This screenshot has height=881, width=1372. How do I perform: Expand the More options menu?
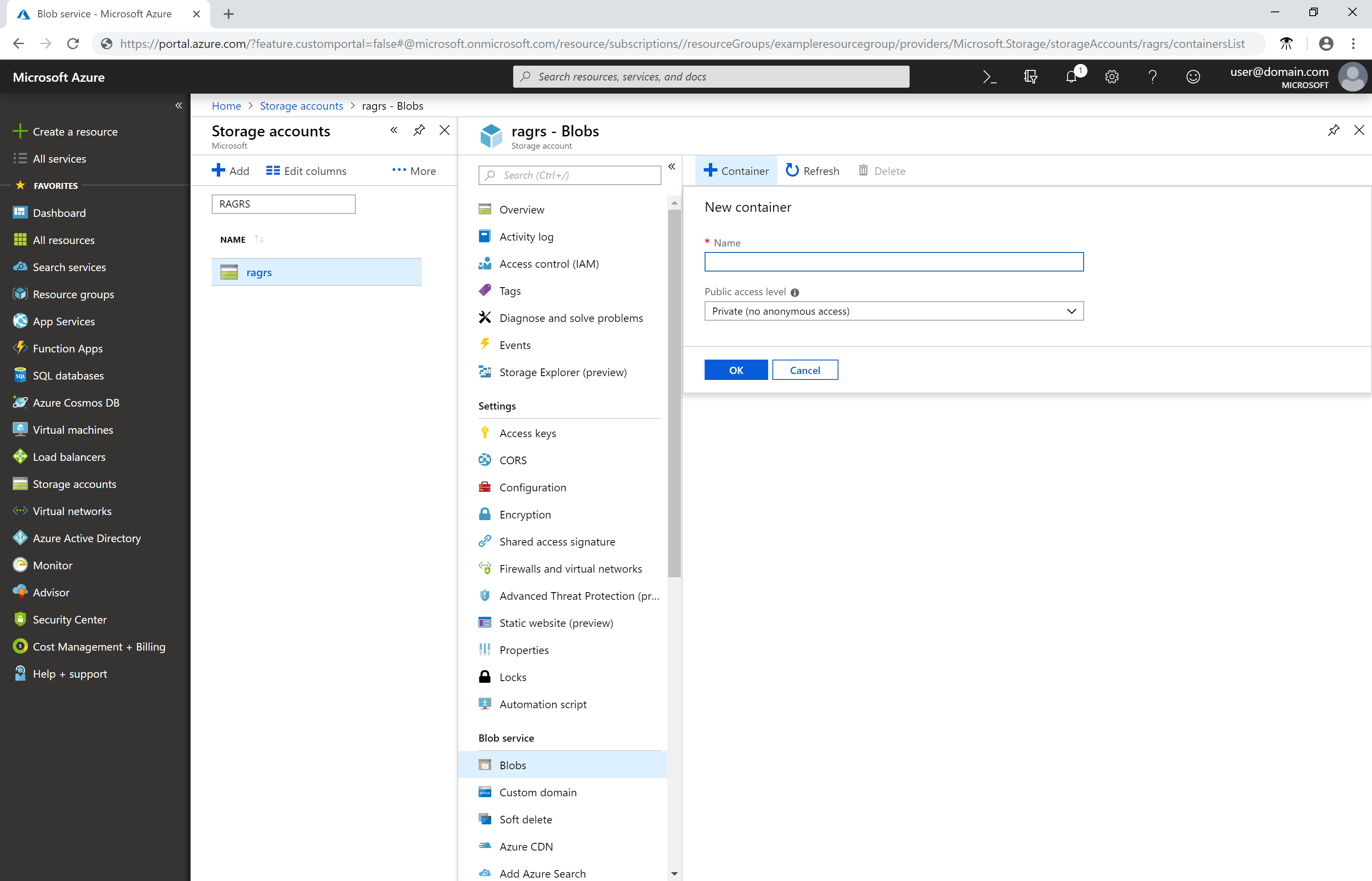coord(412,170)
